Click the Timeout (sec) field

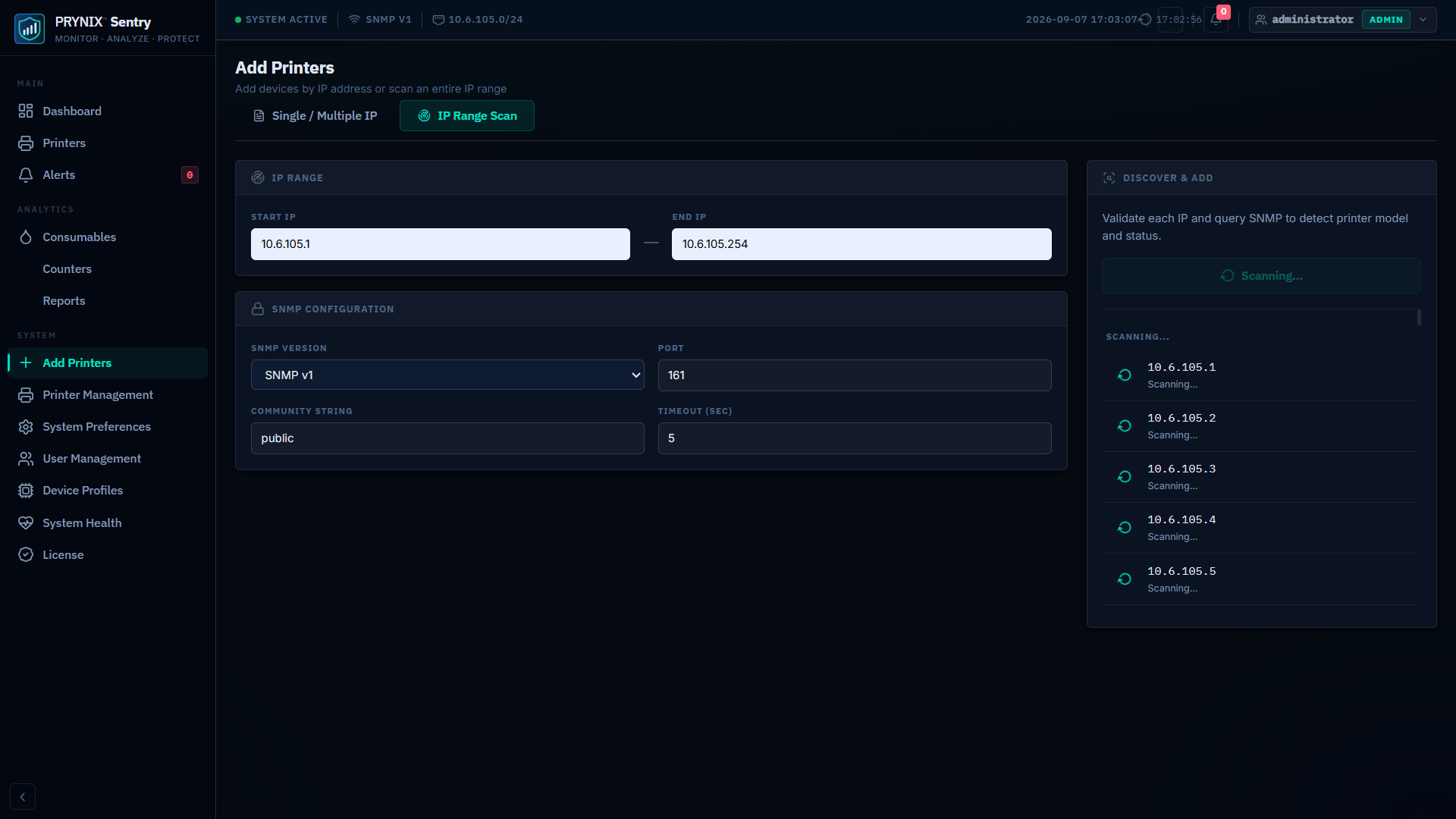click(855, 438)
